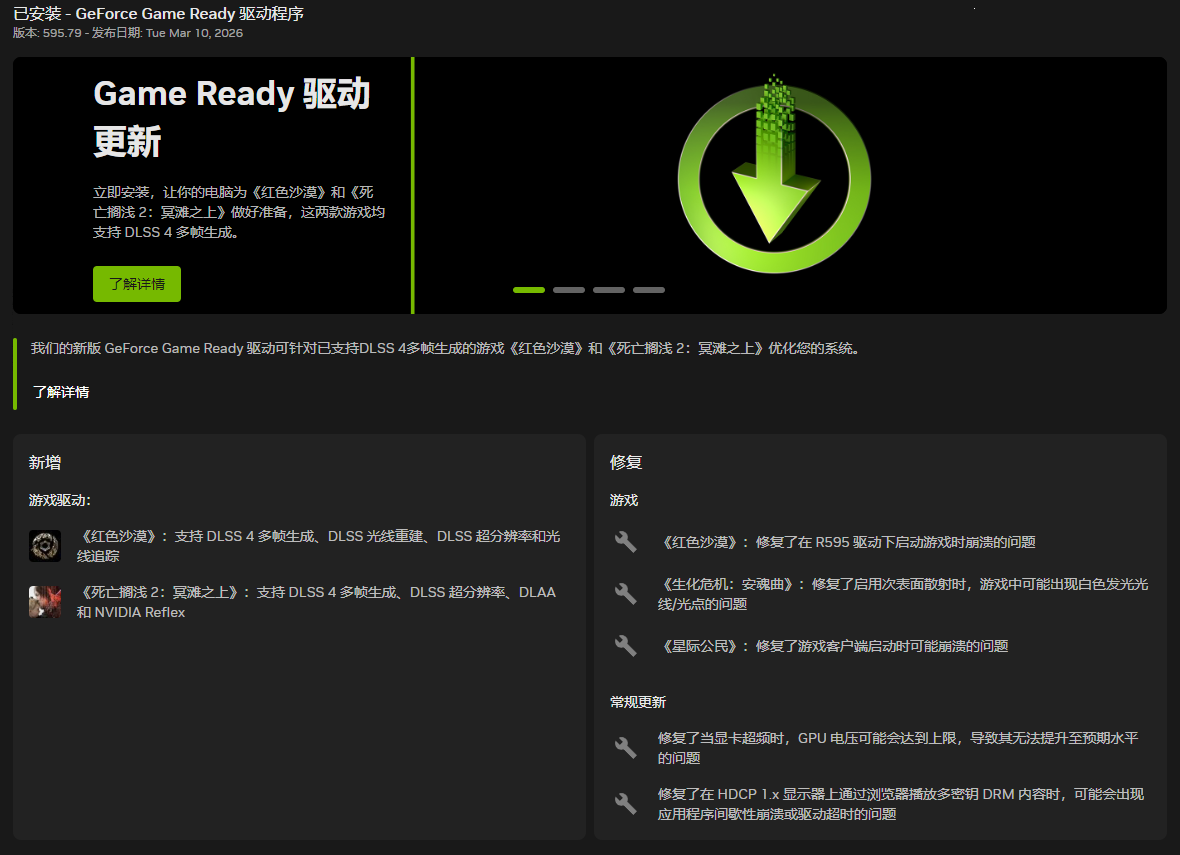
Task: Click the sentence starting 我们的新版 GeForce Game Ready
Action: (x=446, y=348)
